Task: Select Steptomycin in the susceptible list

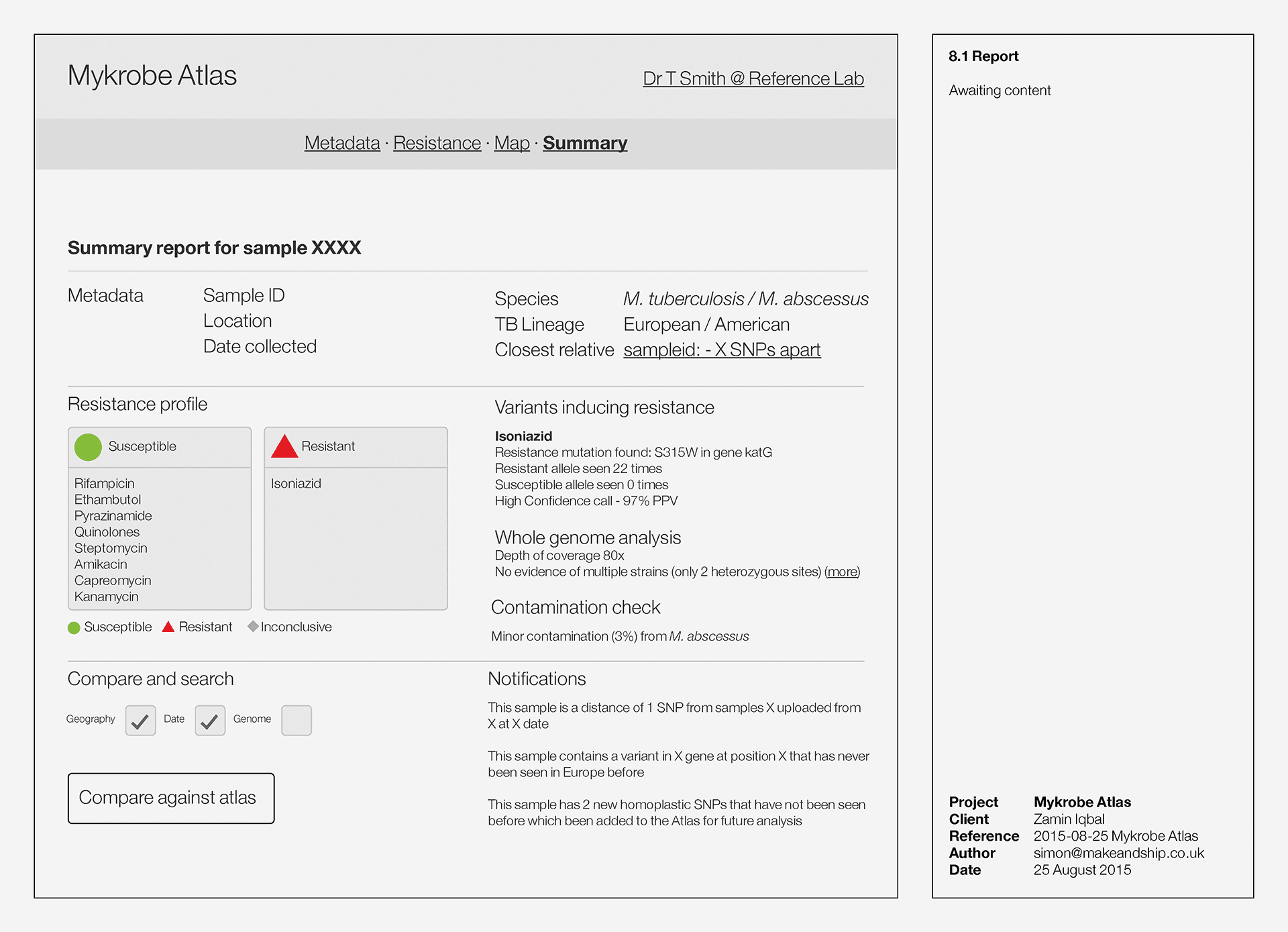Action: [x=111, y=548]
